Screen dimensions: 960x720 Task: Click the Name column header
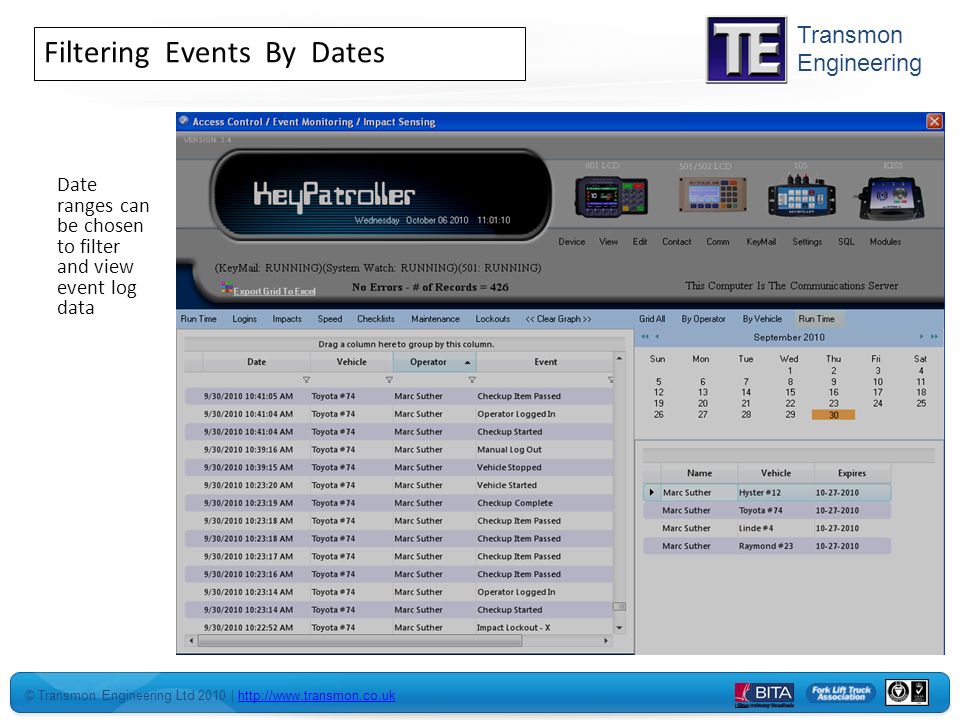[x=699, y=473]
